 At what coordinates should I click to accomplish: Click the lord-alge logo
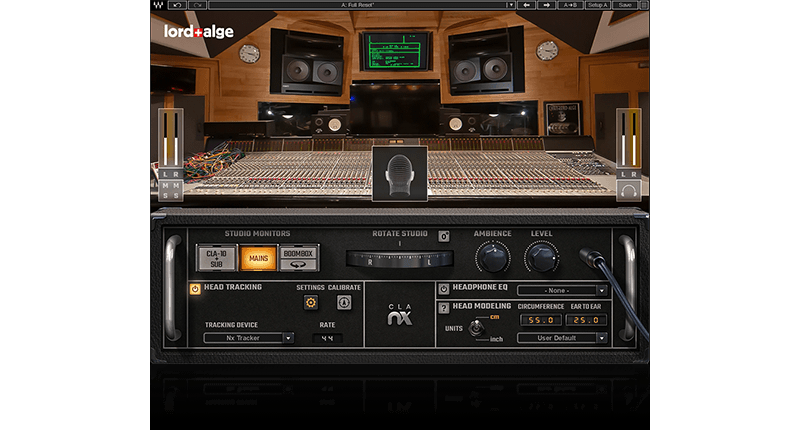click(198, 32)
